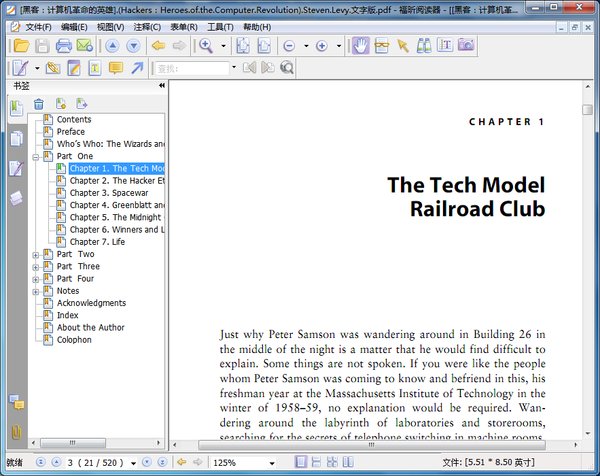600x476 pixels.
Task: Open the 文件(F) menu
Action: click(39, 27)
